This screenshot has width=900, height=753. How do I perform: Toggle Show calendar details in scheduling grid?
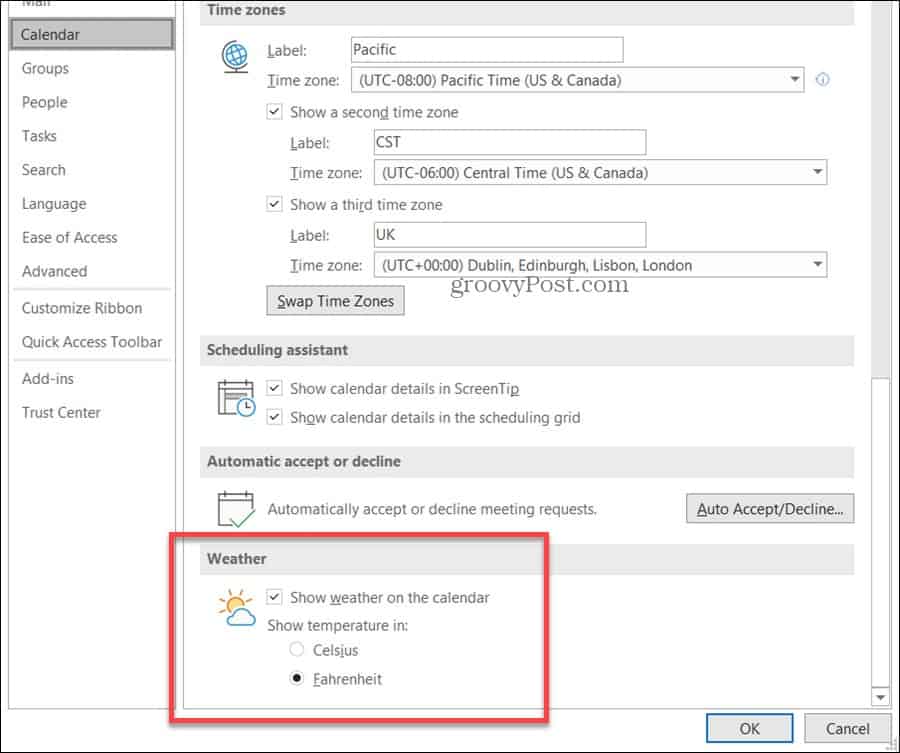click(274, 417)
